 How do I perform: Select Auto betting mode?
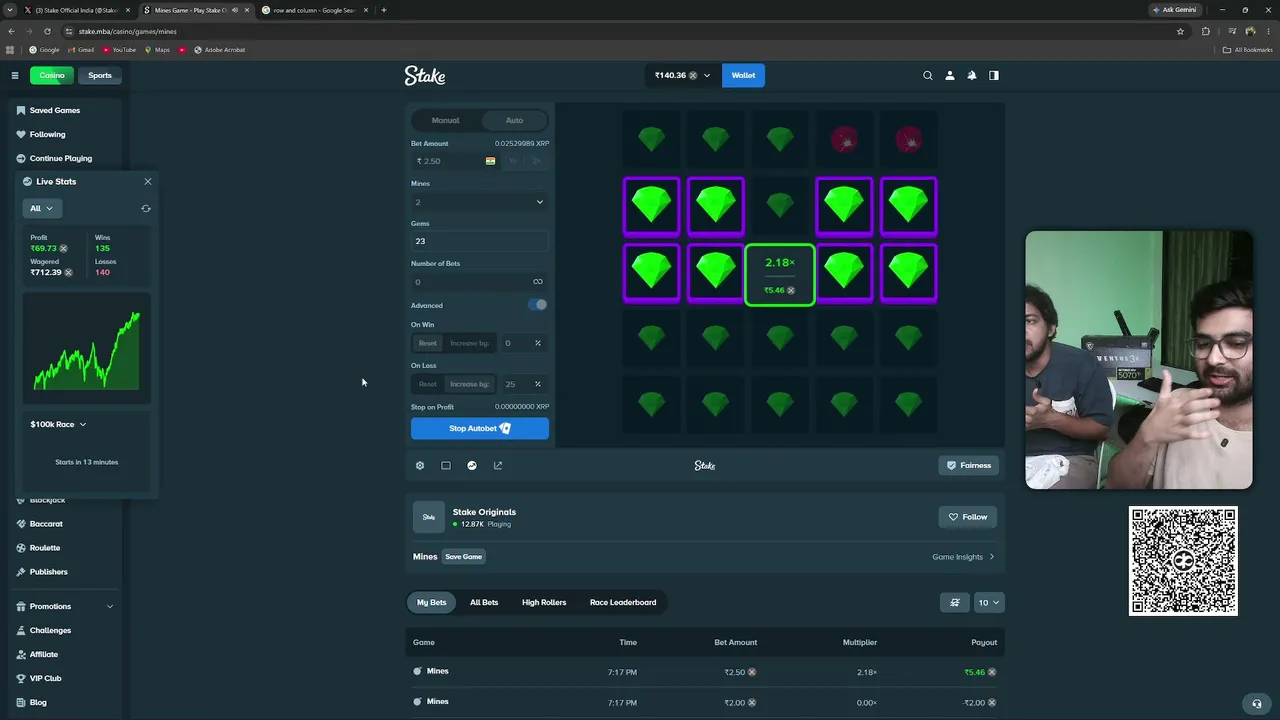tap(514, 120)
